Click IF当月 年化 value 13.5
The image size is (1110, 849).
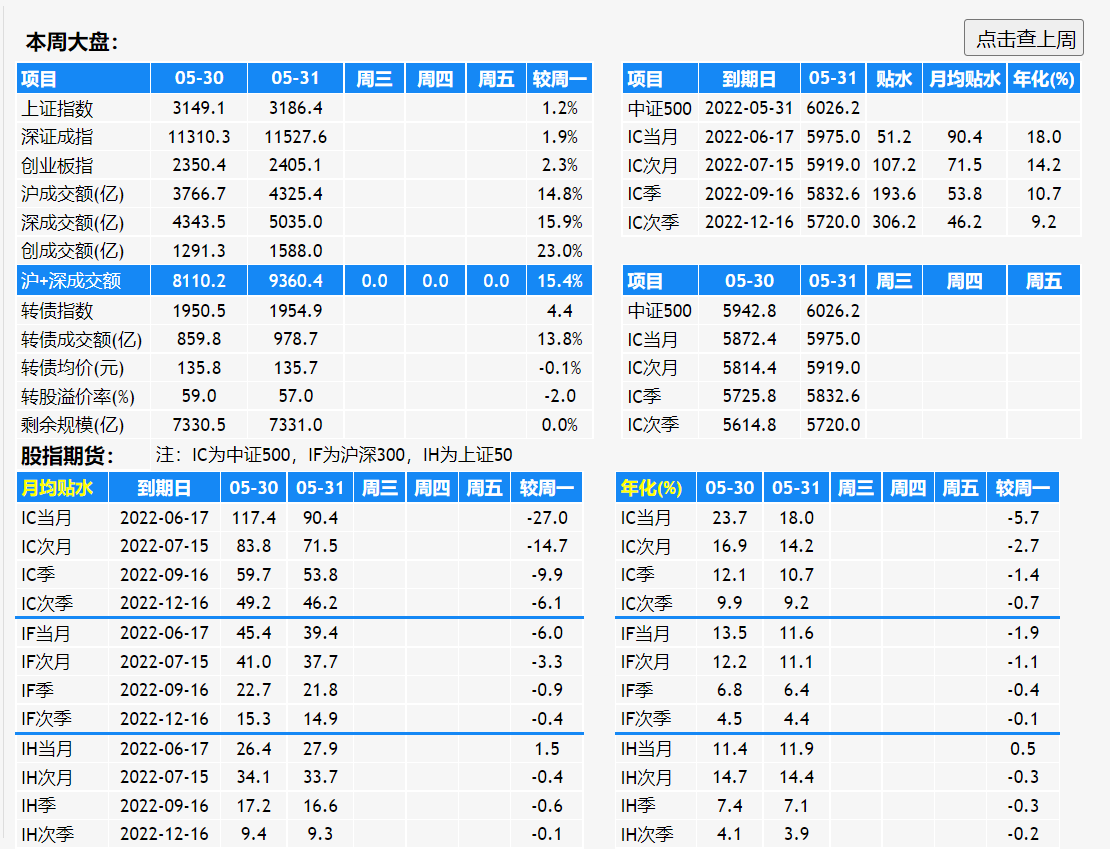tap(729, 633)
